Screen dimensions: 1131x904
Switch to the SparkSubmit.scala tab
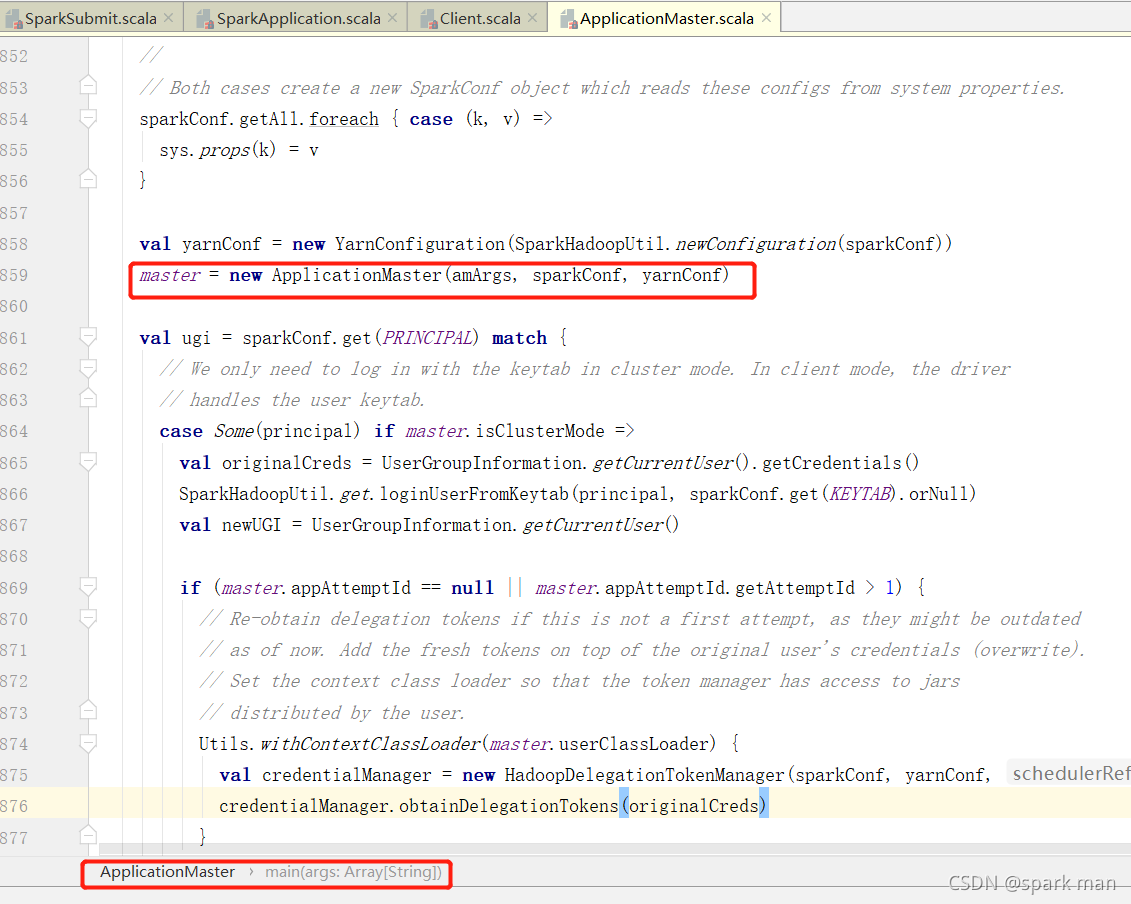90,19
